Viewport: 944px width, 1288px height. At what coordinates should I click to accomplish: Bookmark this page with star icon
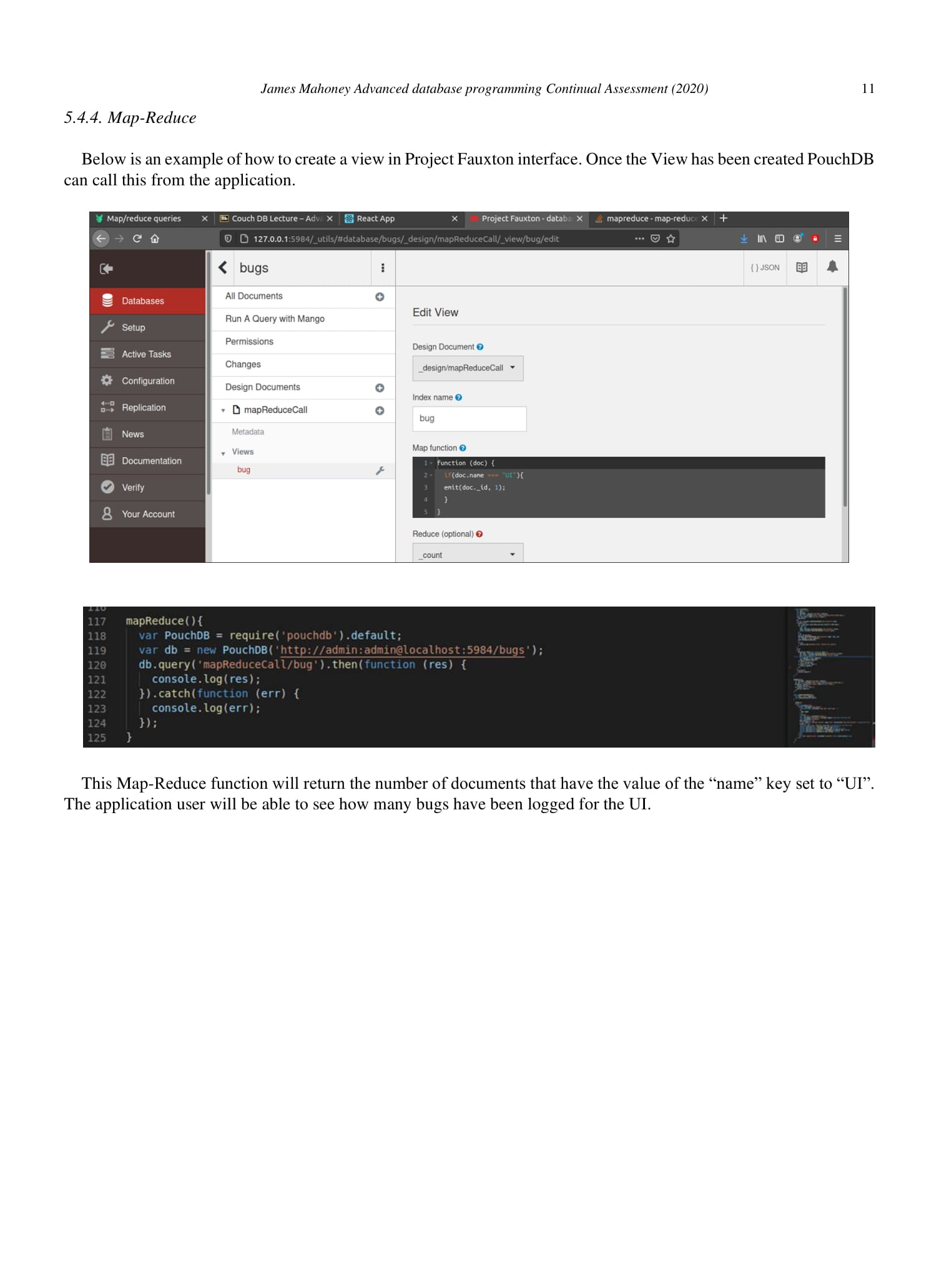[671, 238]
